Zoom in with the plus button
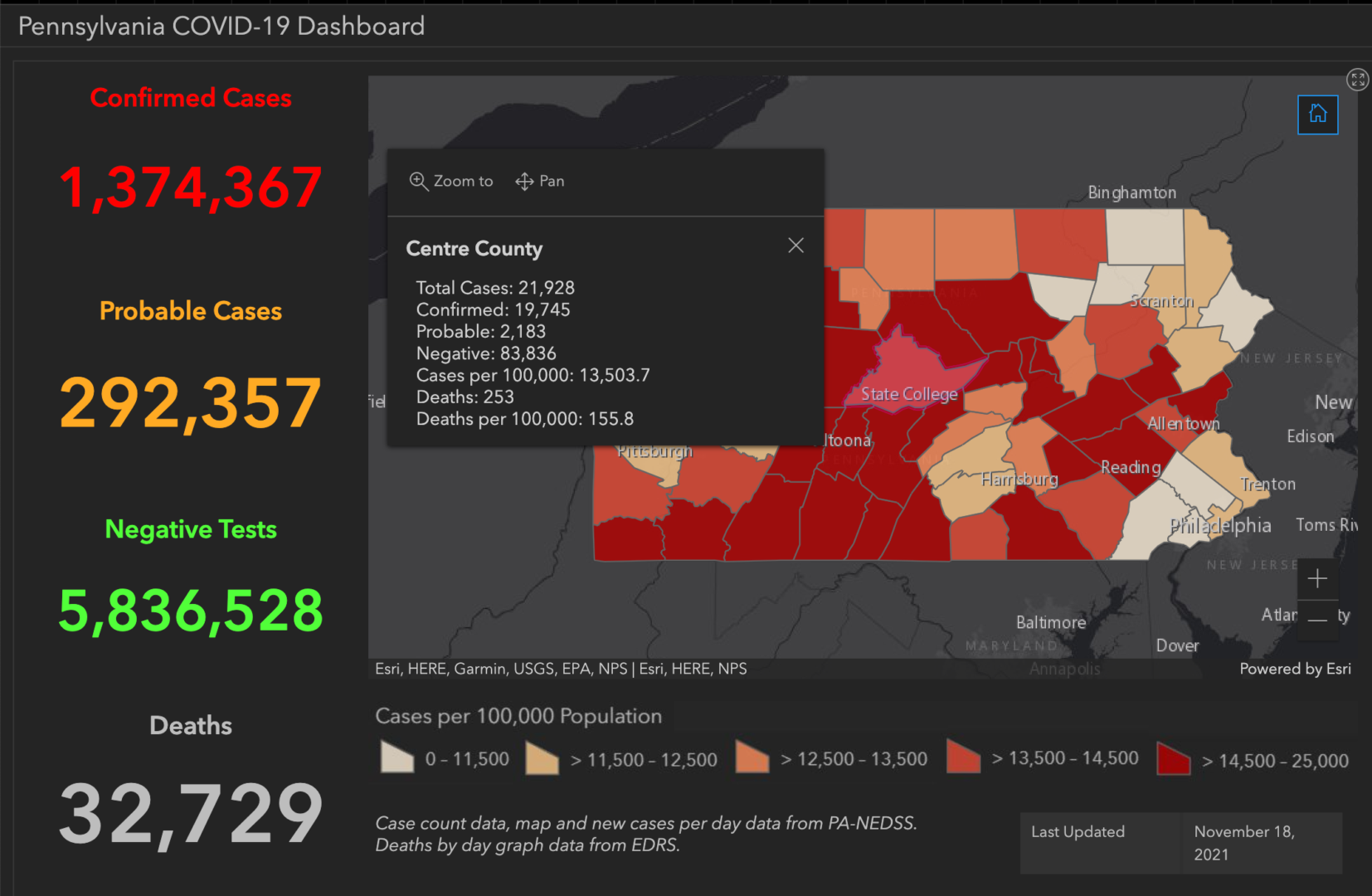This screenshot has width=1372, height=896. (x=1317, y=578)
